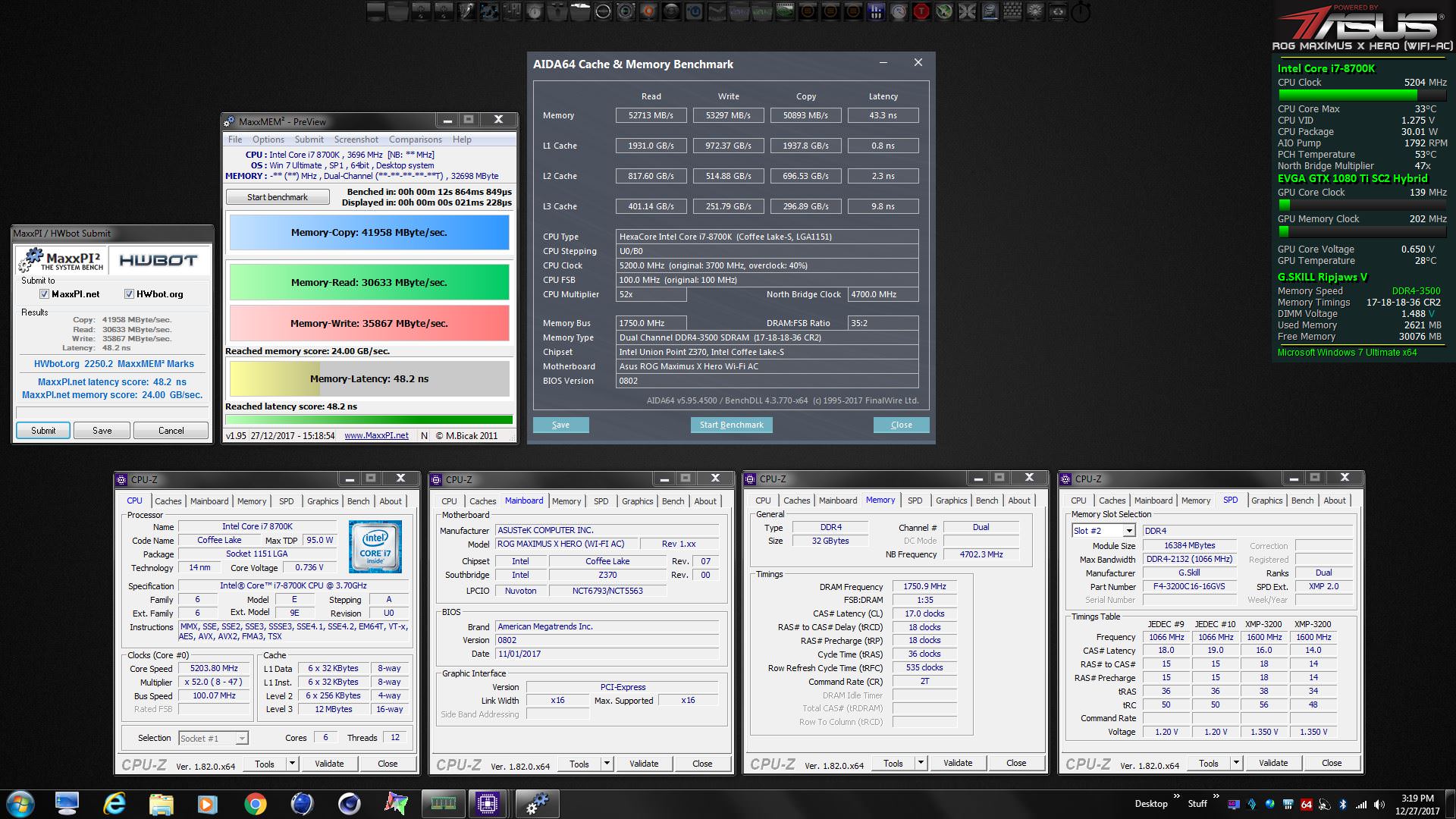Viewport: 1456px width, 819px height.
Task: Click the red AIDA64 tray icon
Action: [1307, 804]
